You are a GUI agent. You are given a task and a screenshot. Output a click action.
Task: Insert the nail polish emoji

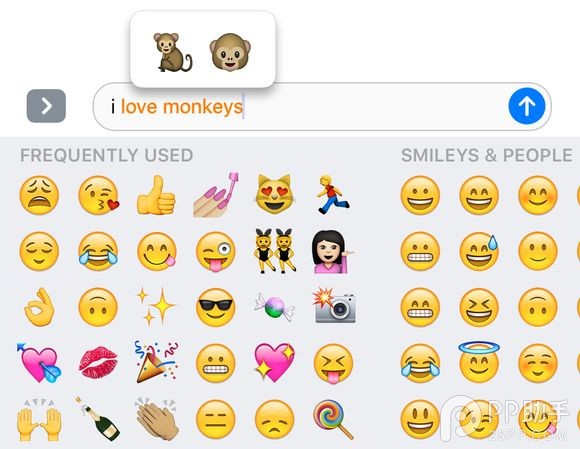tap(216, 195)
